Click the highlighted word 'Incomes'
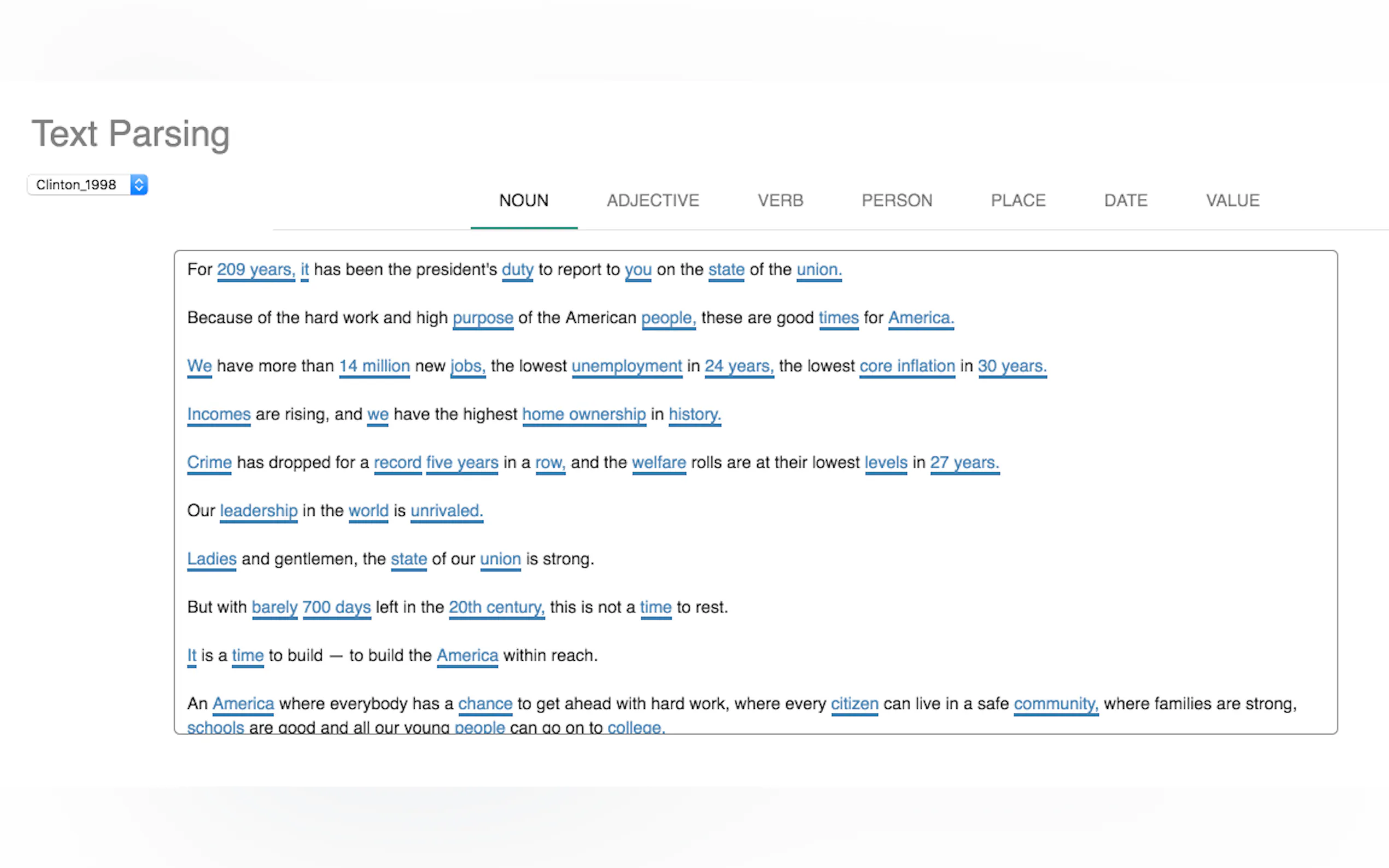1389x868 pixels. (219, 414)
